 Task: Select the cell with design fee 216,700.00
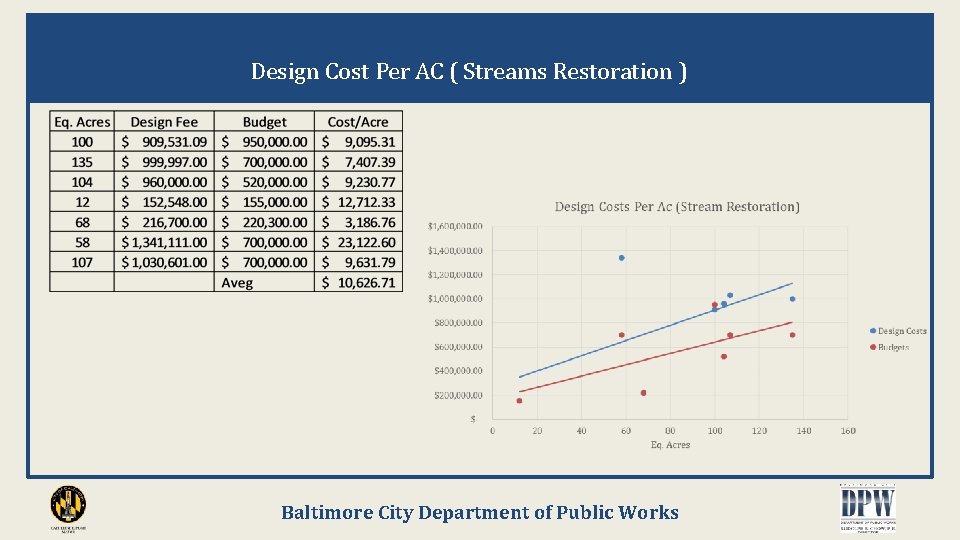pyautogui.click(x=164, y=222)
